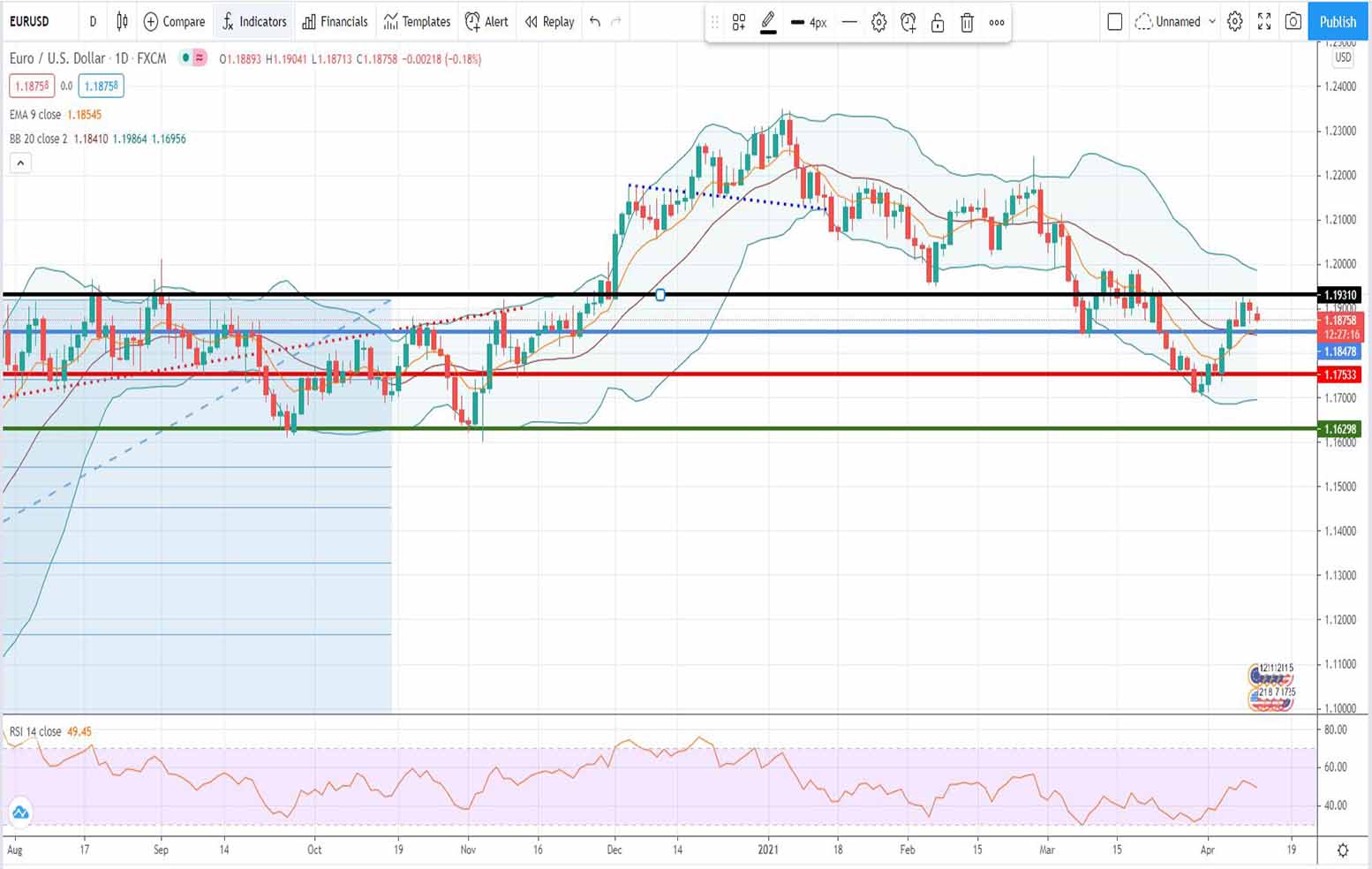Open the Indicators menu
The image size is (1372, 869).
[253, 21]
